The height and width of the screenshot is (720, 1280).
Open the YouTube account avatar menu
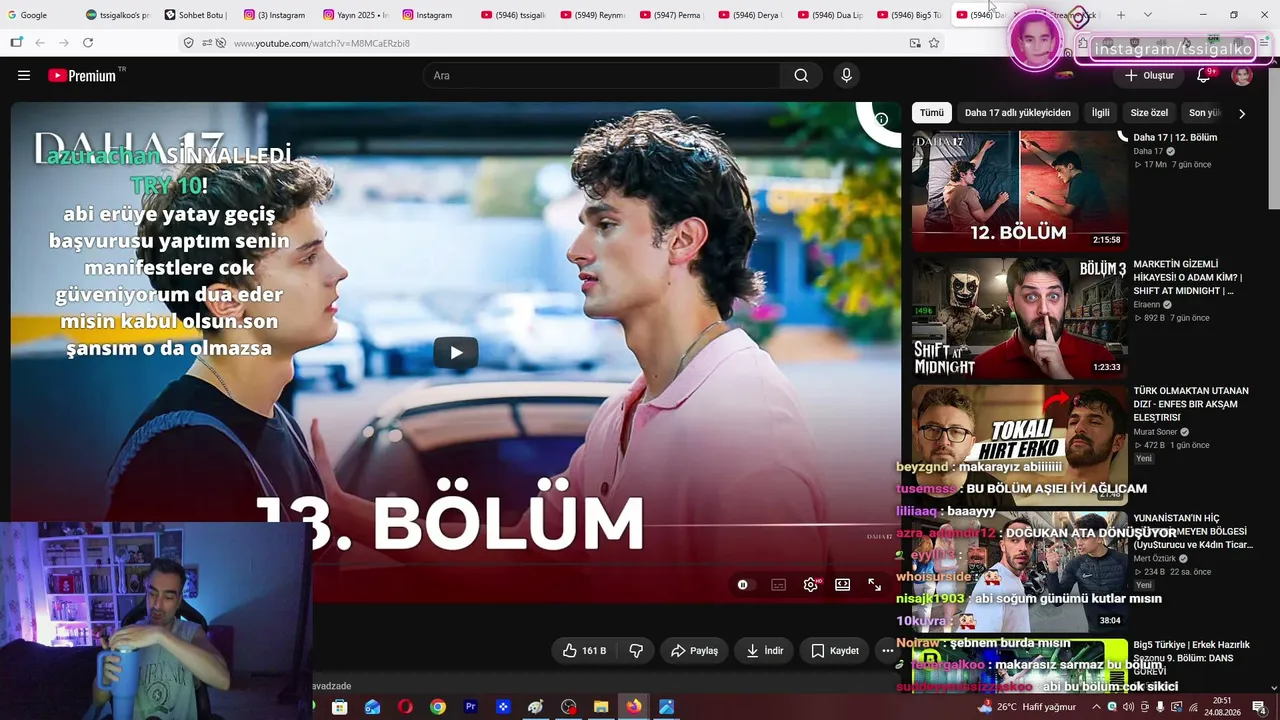pyautogui.click(x=1242, y=75)
